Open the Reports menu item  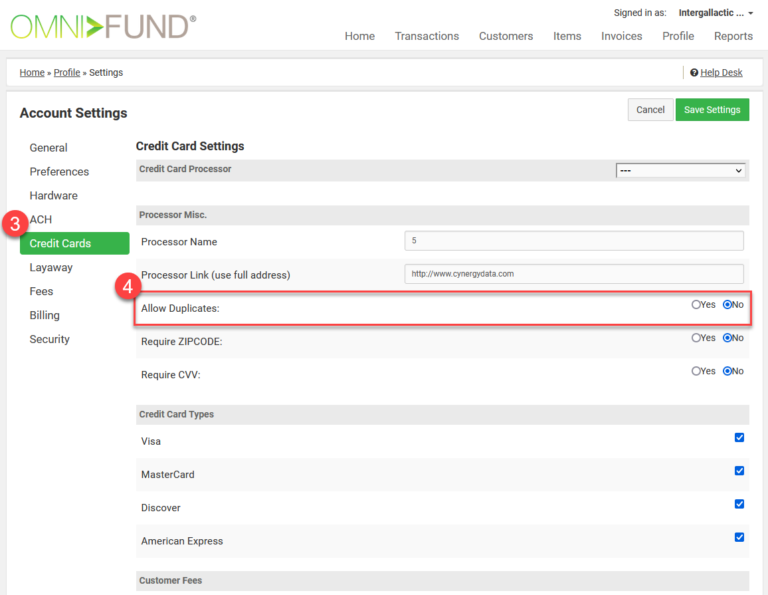tap(733, 36)
